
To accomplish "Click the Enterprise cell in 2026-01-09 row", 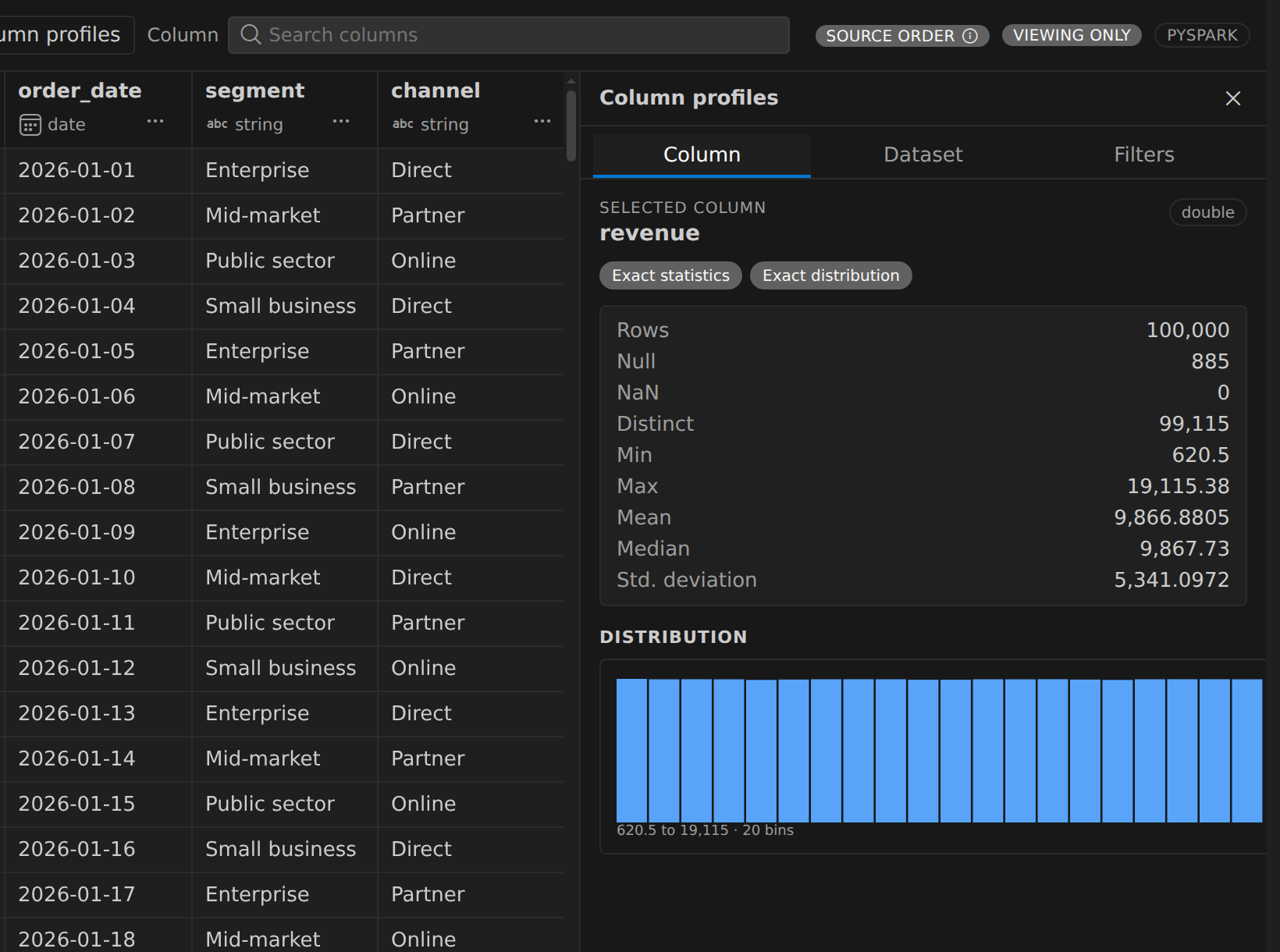I will point(285,532).
